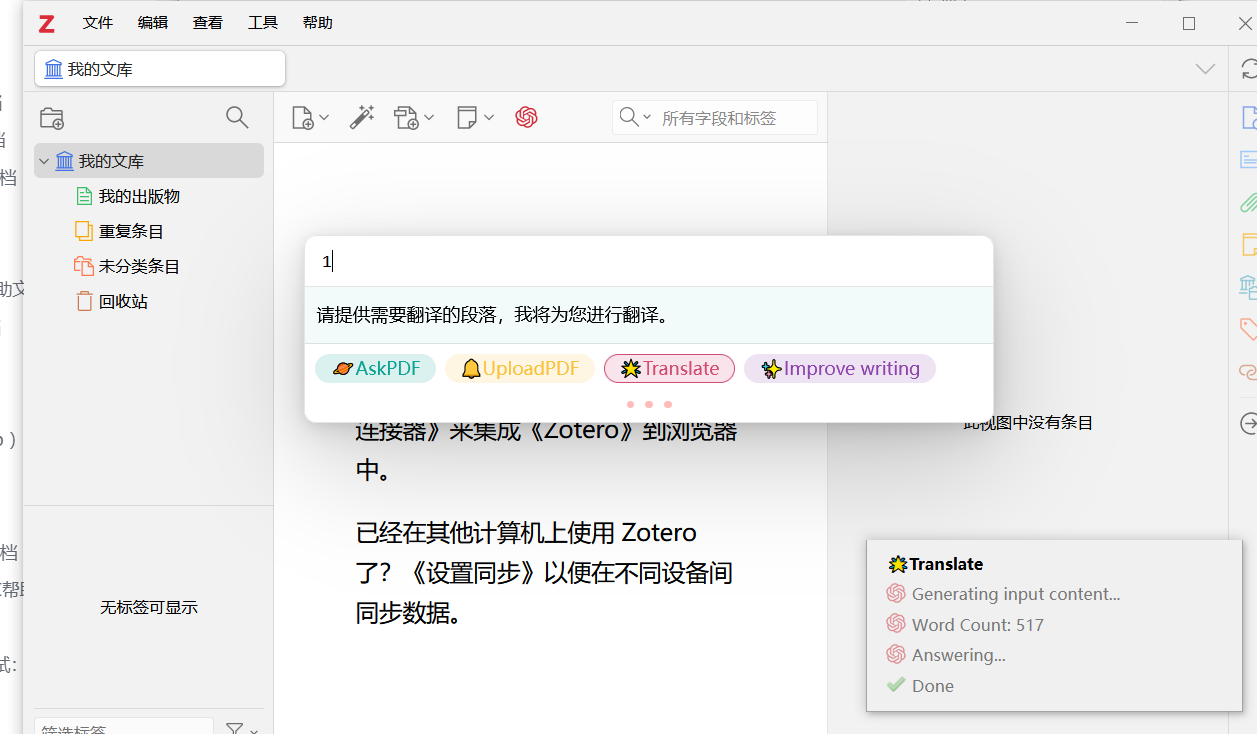Screen dimensions: 1257x734
Task: Click the add by identifier wand icon
Action: (362, 118)
